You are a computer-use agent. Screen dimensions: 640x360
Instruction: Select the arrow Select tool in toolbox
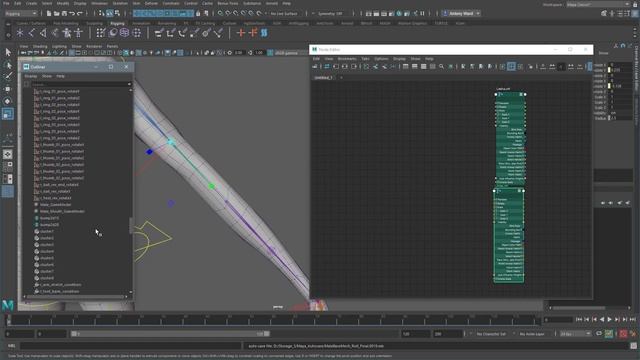tap(8, 52)
